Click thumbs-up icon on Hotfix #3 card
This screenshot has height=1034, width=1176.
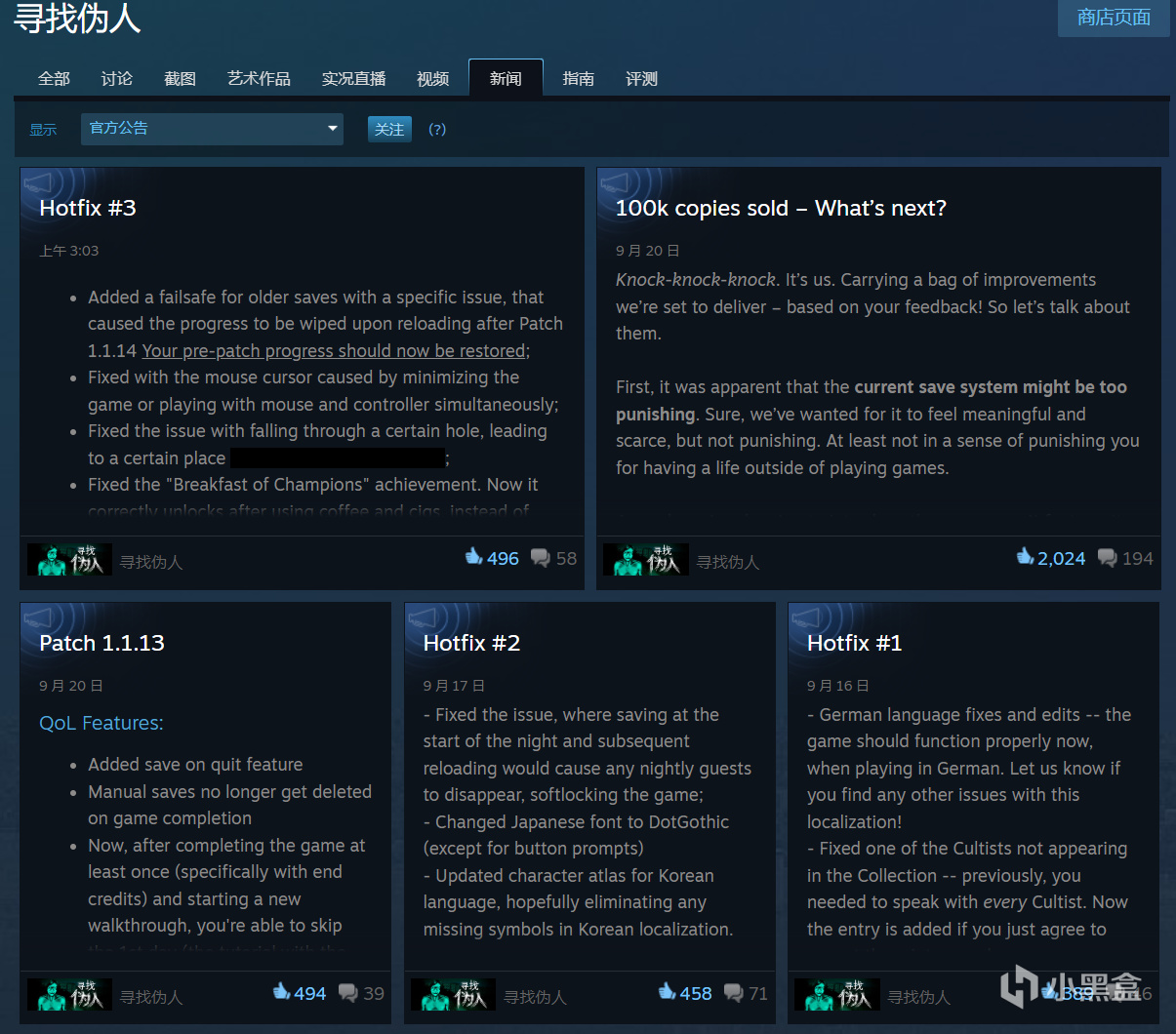(474, 556)
